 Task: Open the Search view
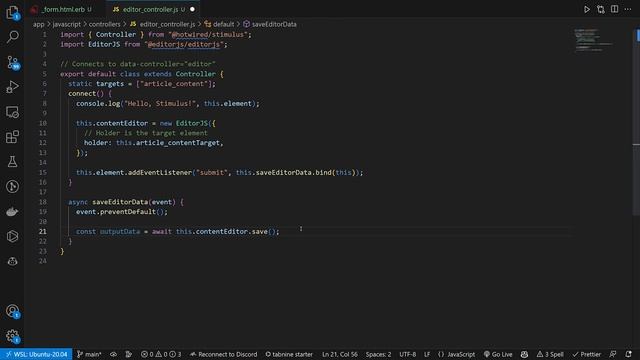coord(12,37)
